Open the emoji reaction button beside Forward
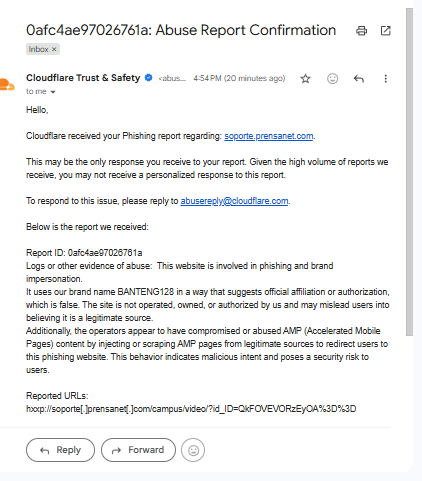Screen dimensions: 422x481 (193, 450)
